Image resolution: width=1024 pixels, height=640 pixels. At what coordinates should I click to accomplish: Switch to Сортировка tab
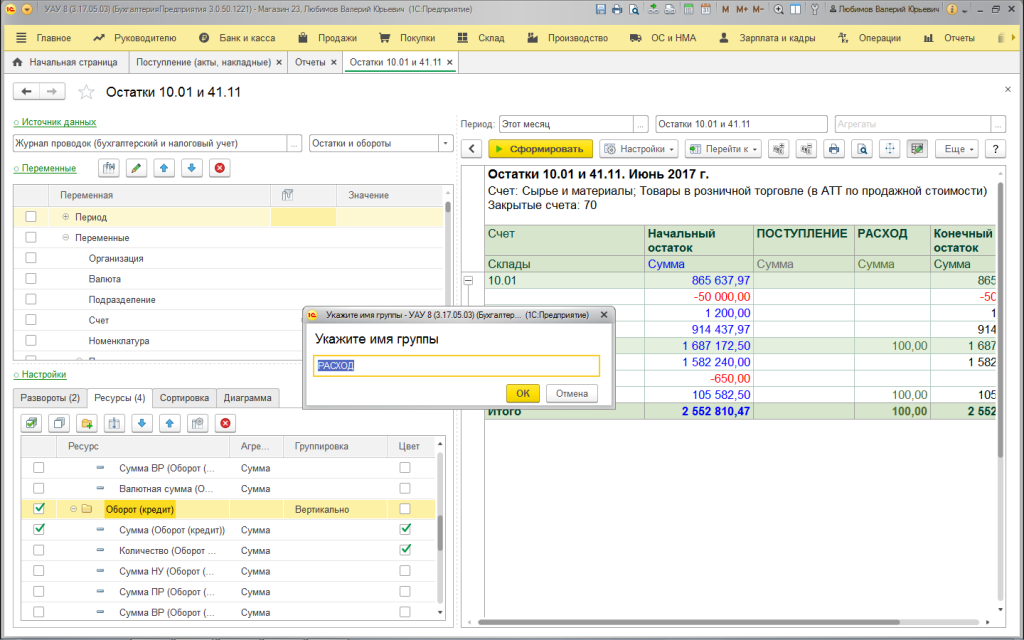click(184, 398)
